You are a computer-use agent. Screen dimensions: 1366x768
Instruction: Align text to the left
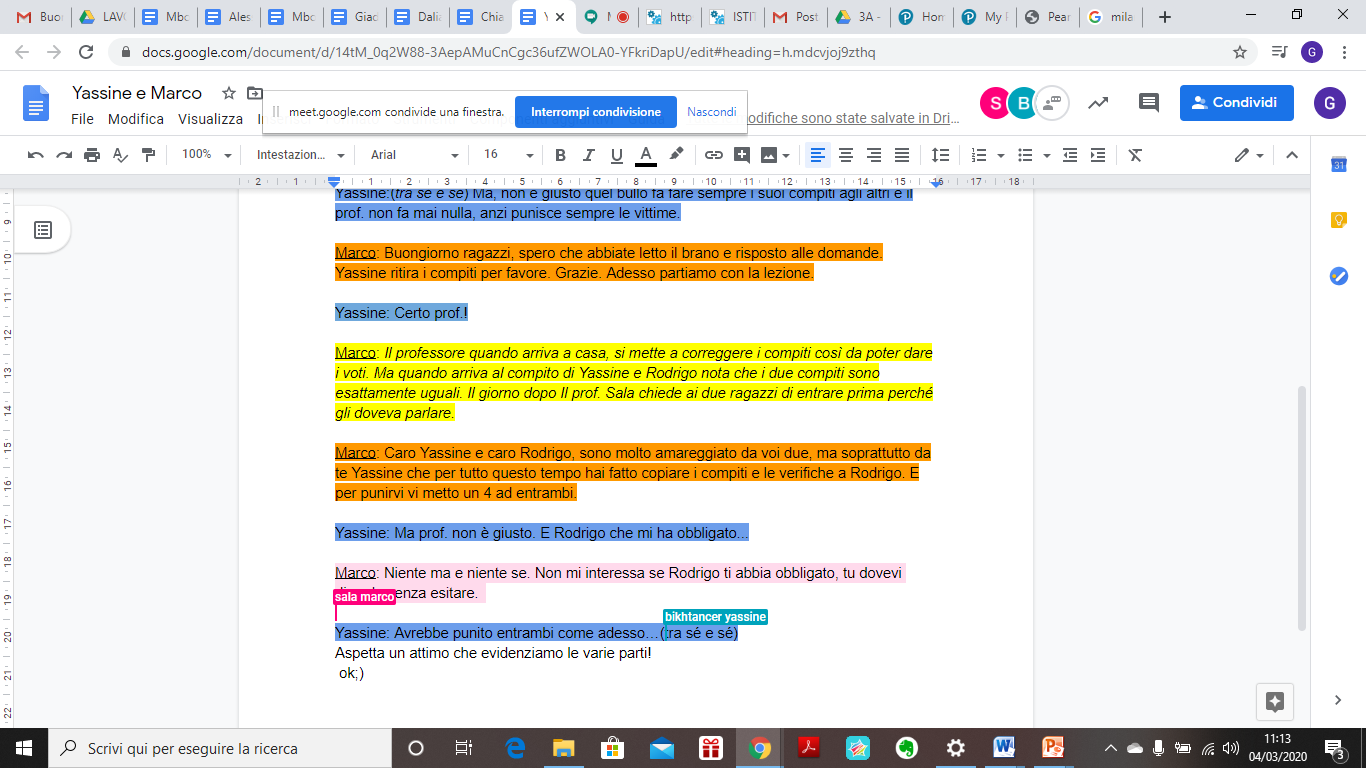pos(818,155)
